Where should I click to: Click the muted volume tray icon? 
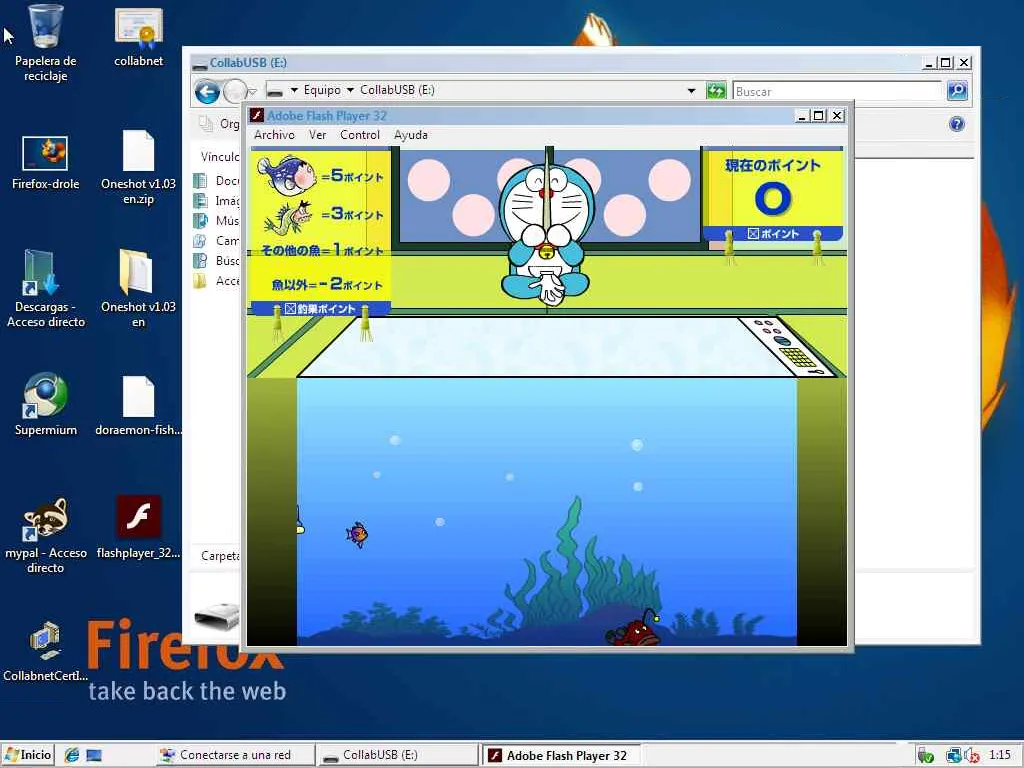(972, 756)
